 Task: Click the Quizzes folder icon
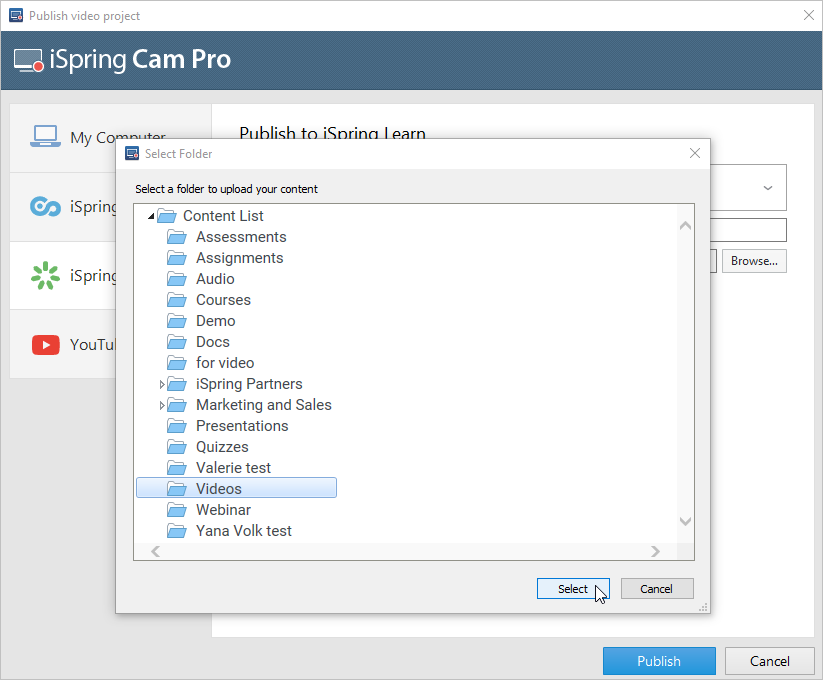point(177,447)
